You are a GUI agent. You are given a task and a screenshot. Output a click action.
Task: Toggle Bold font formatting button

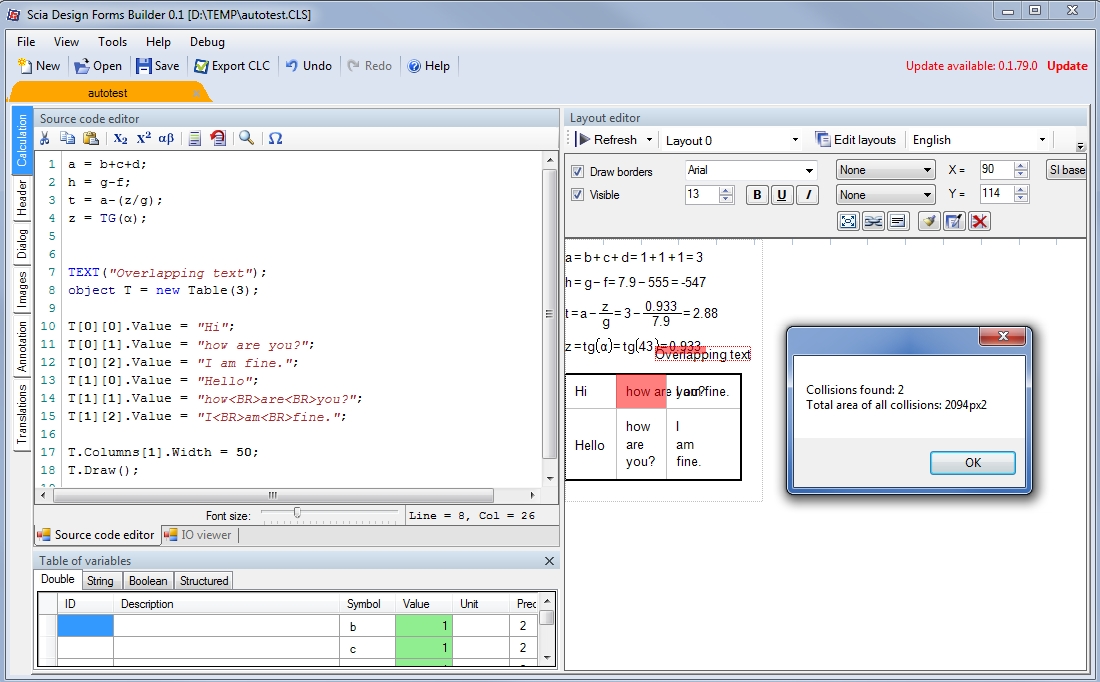point(757,195)
